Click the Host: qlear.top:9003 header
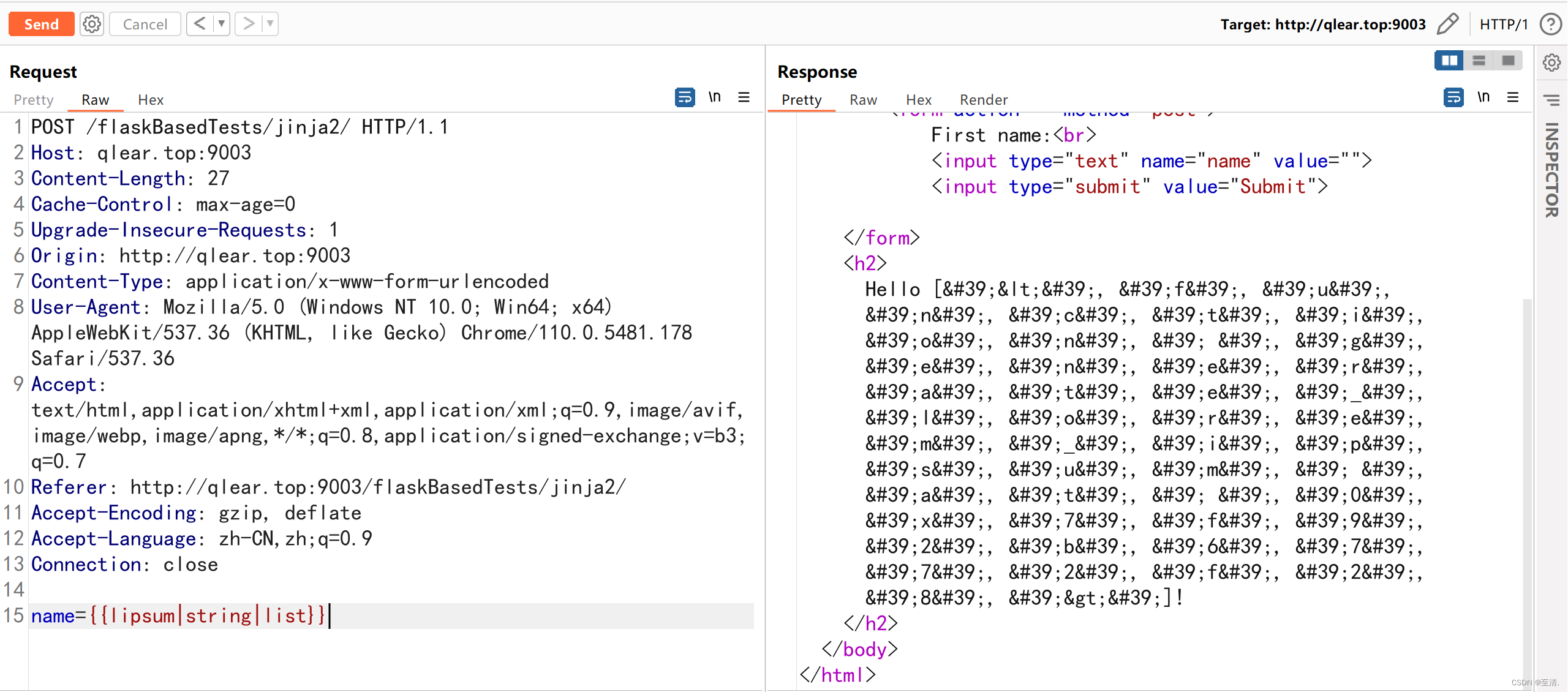This screenshot has width=1568, height=692. click(141, 152)
